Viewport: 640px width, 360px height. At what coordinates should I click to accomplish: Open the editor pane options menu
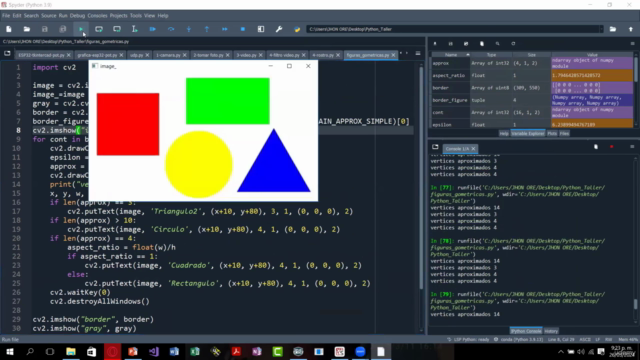[418, 53]
